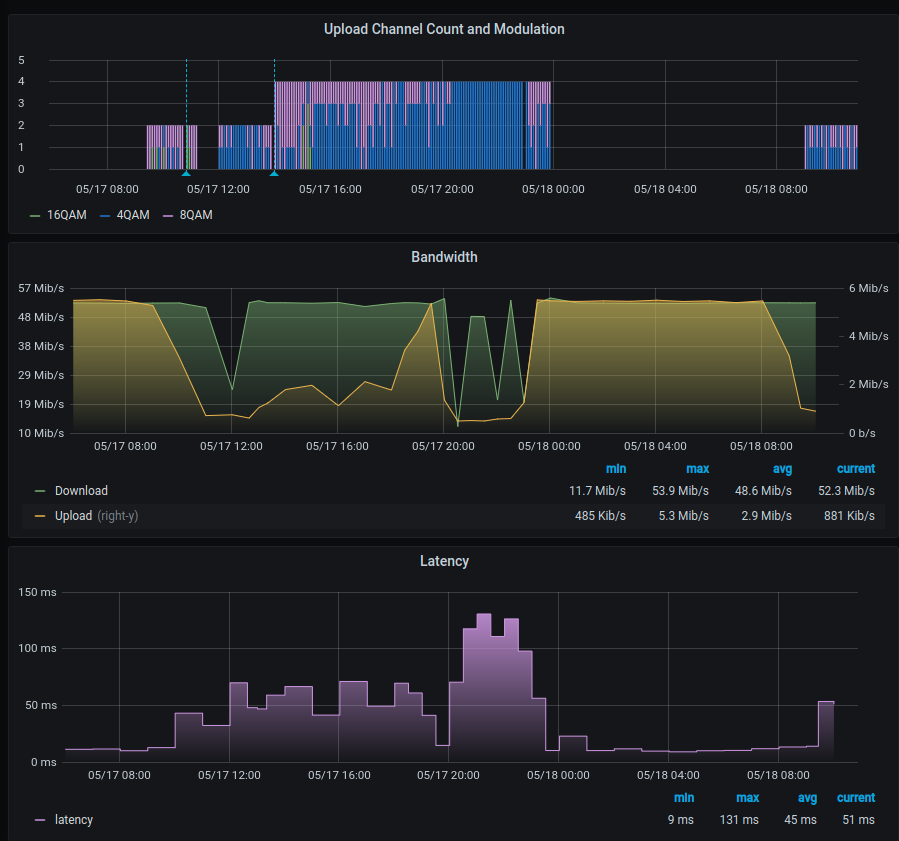Screen dimensions: 899x841
Task: Click the green 16QAM legend color icon
Action: (37, 215)
